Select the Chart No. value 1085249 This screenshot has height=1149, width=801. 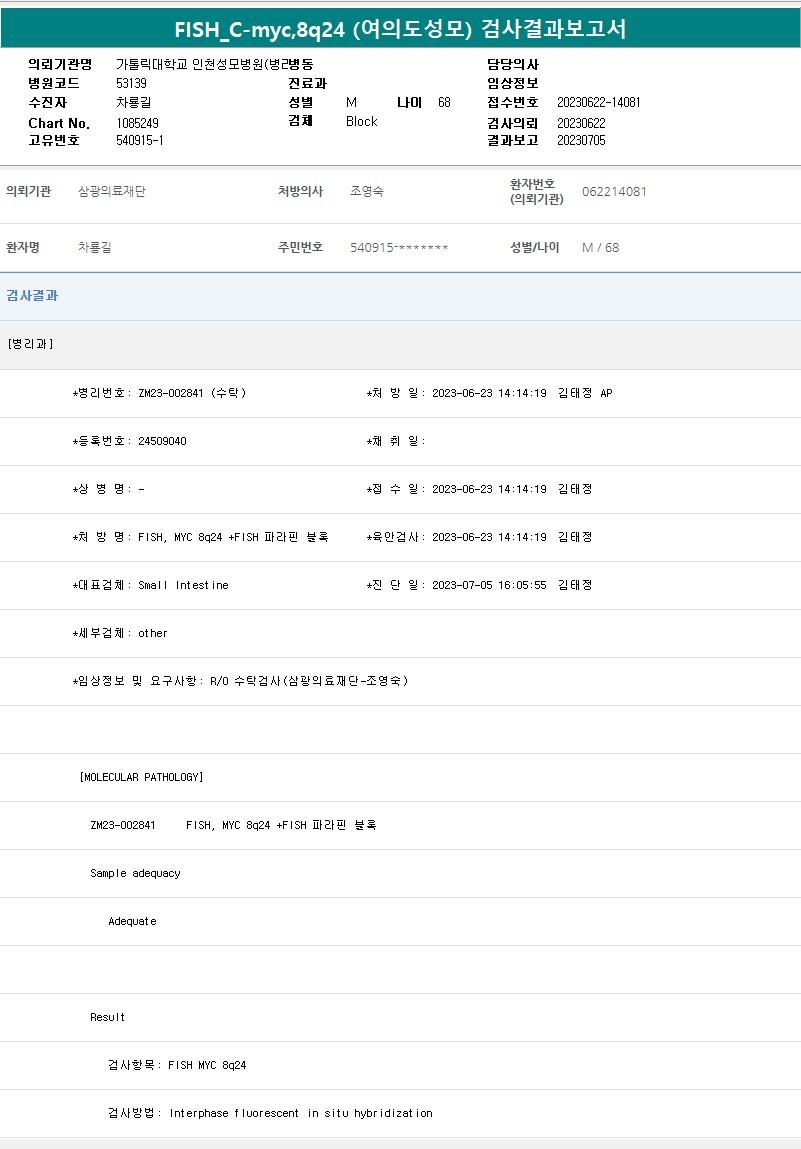137,123
